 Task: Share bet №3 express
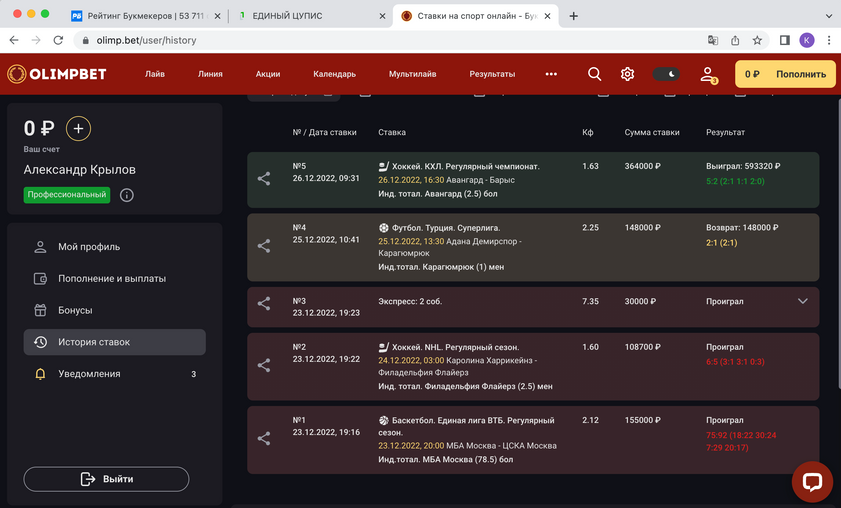pyautogui.click(x=263, y=304)
